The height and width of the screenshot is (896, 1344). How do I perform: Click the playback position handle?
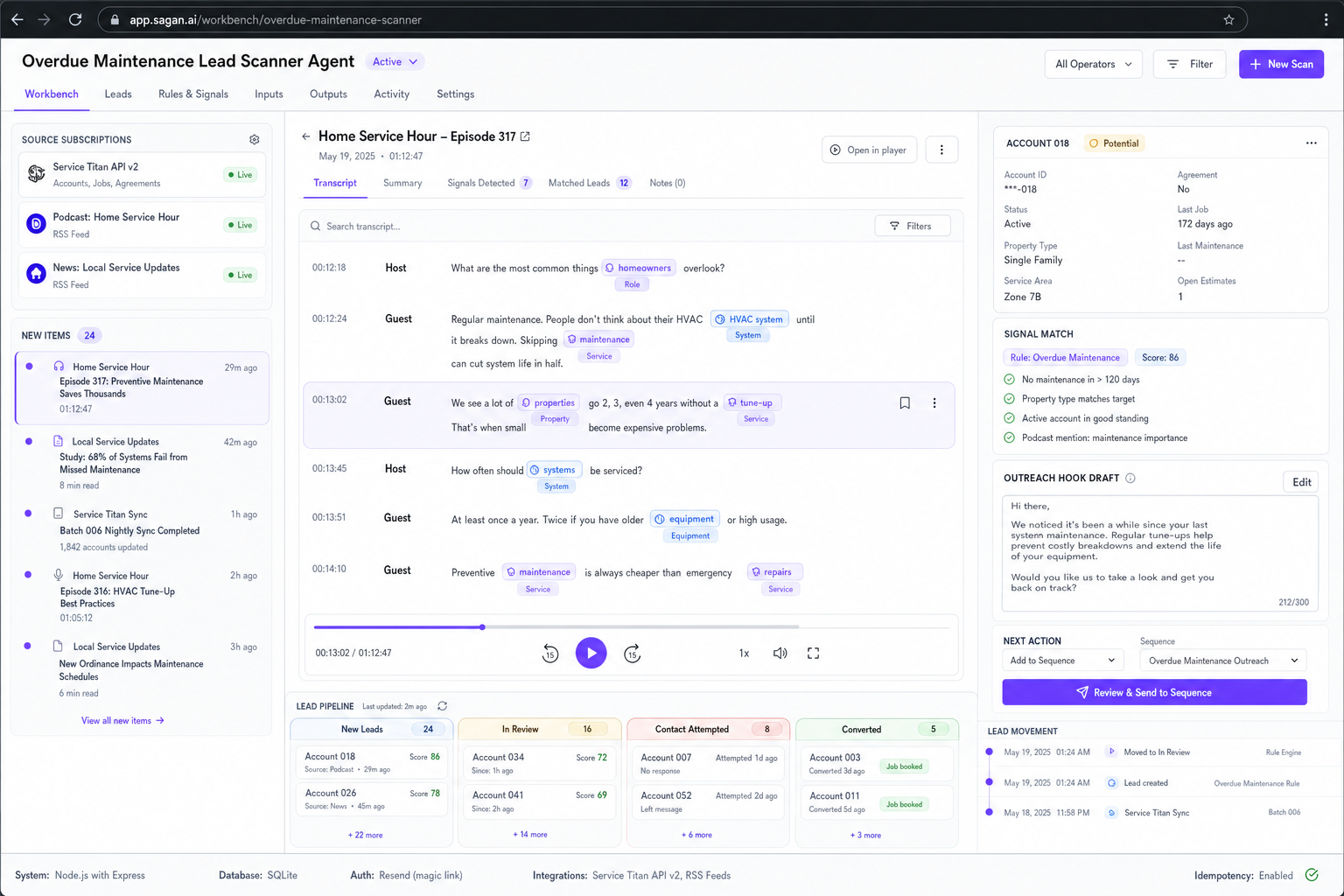pos(482,627)
